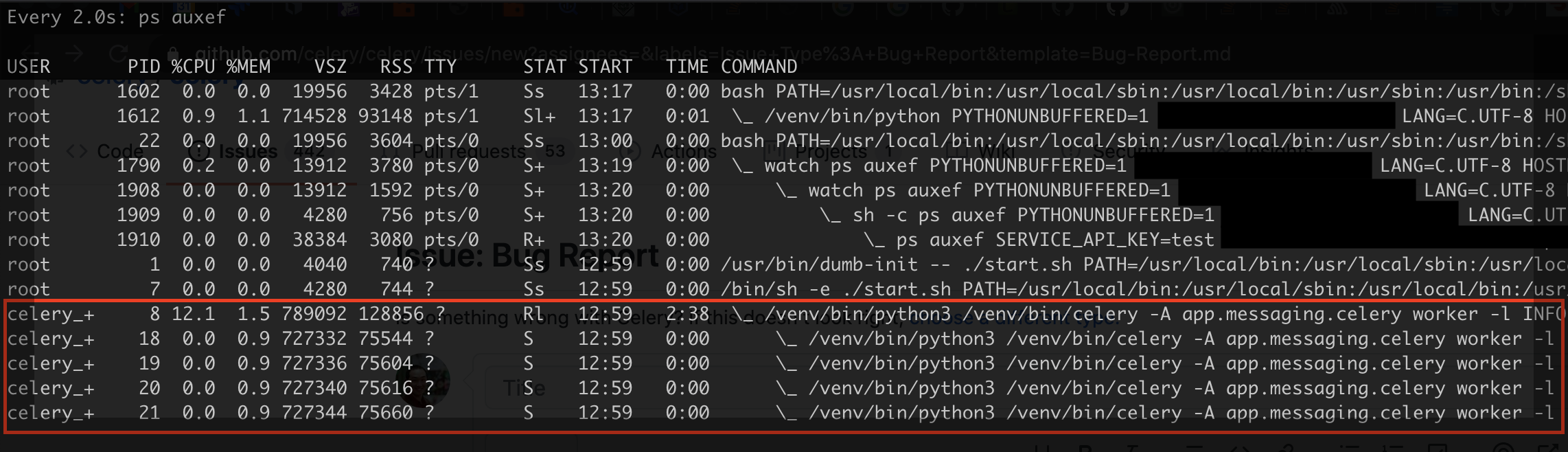The image size is (1568, 452).
Task: Click the %MEM column header
Action: click(248, 67)
